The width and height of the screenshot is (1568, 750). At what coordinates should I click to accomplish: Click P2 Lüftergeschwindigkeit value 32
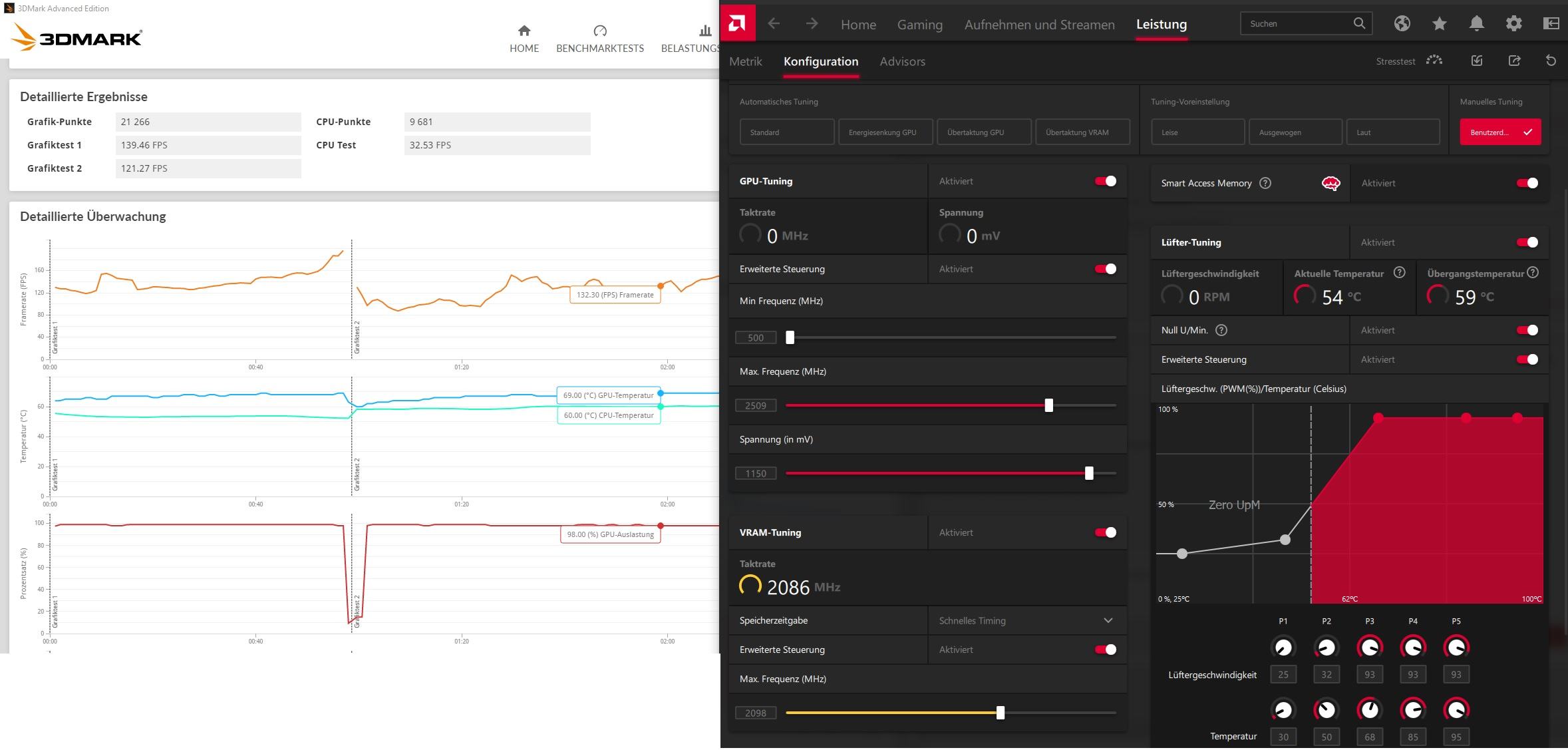click(1327, 674)
